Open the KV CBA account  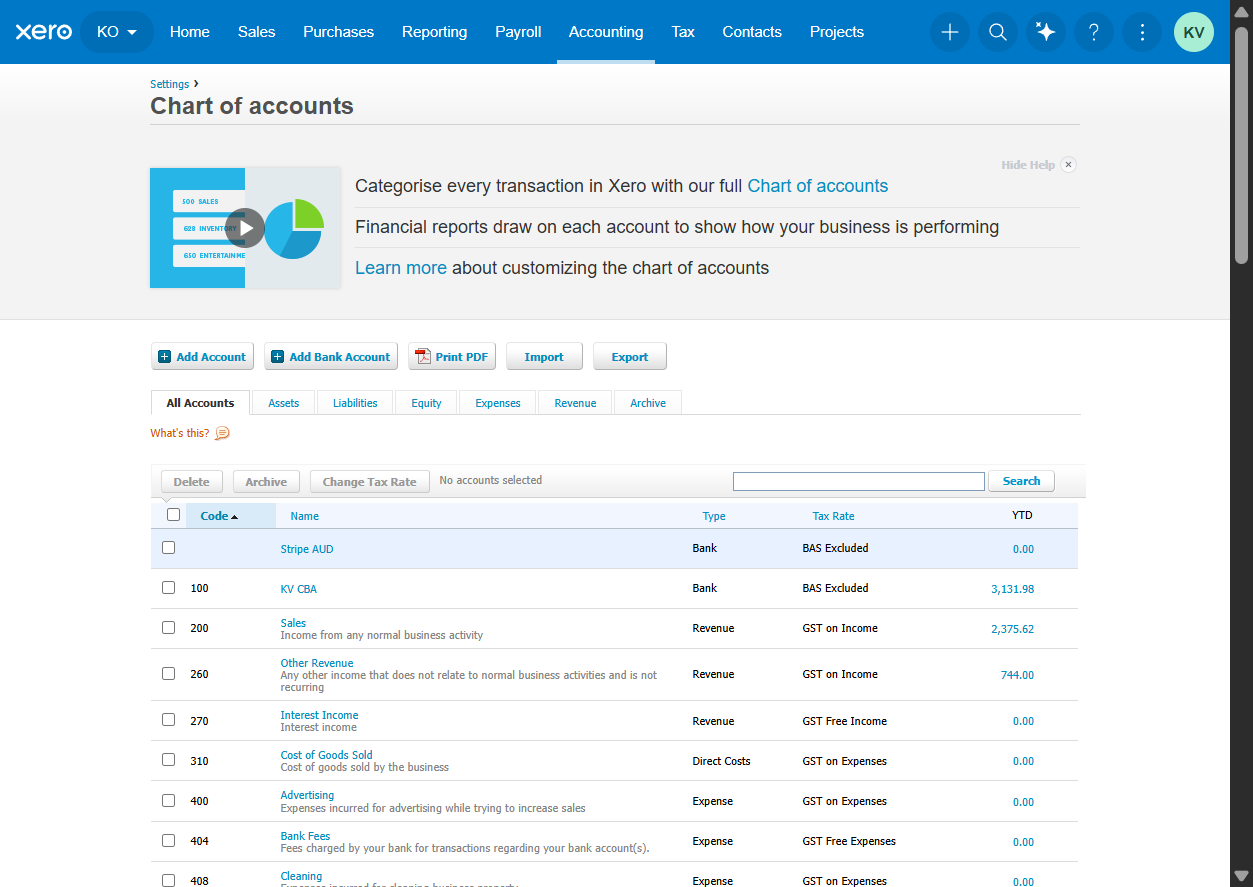pyautogui.click(x=298, y=589)
